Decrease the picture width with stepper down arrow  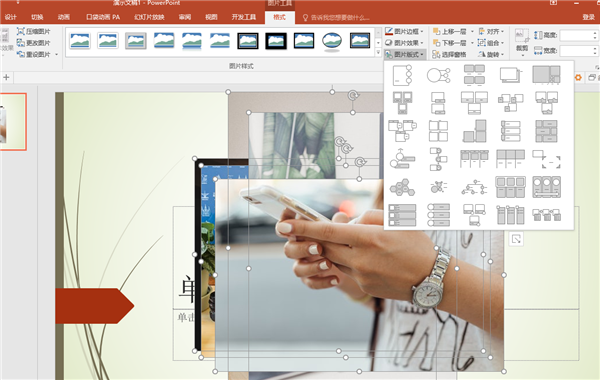pyautogui.click(x=595, y=53)
